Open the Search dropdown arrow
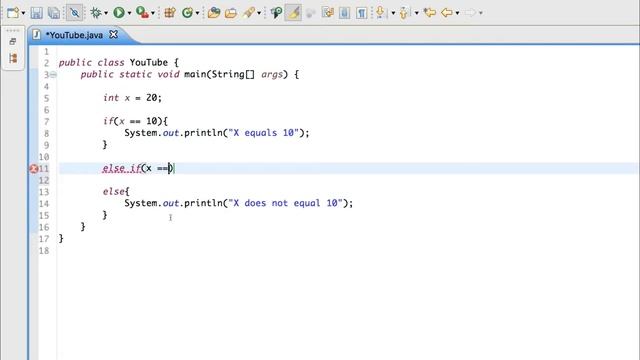This screenshot has width=640, height=360. click(259, 13)
